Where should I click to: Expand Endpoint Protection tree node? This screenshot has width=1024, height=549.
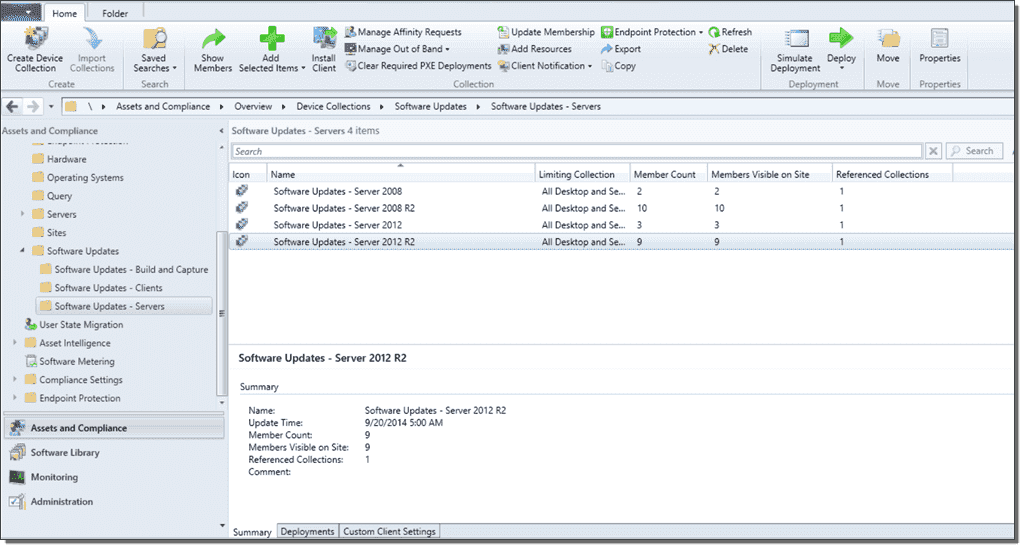pyautogui.click(x=15, y=398)
